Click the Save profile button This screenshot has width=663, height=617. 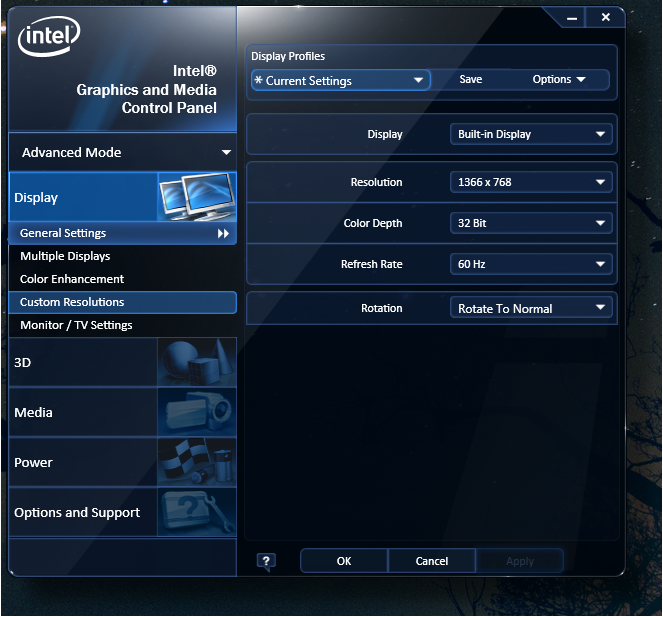(471, 80)
